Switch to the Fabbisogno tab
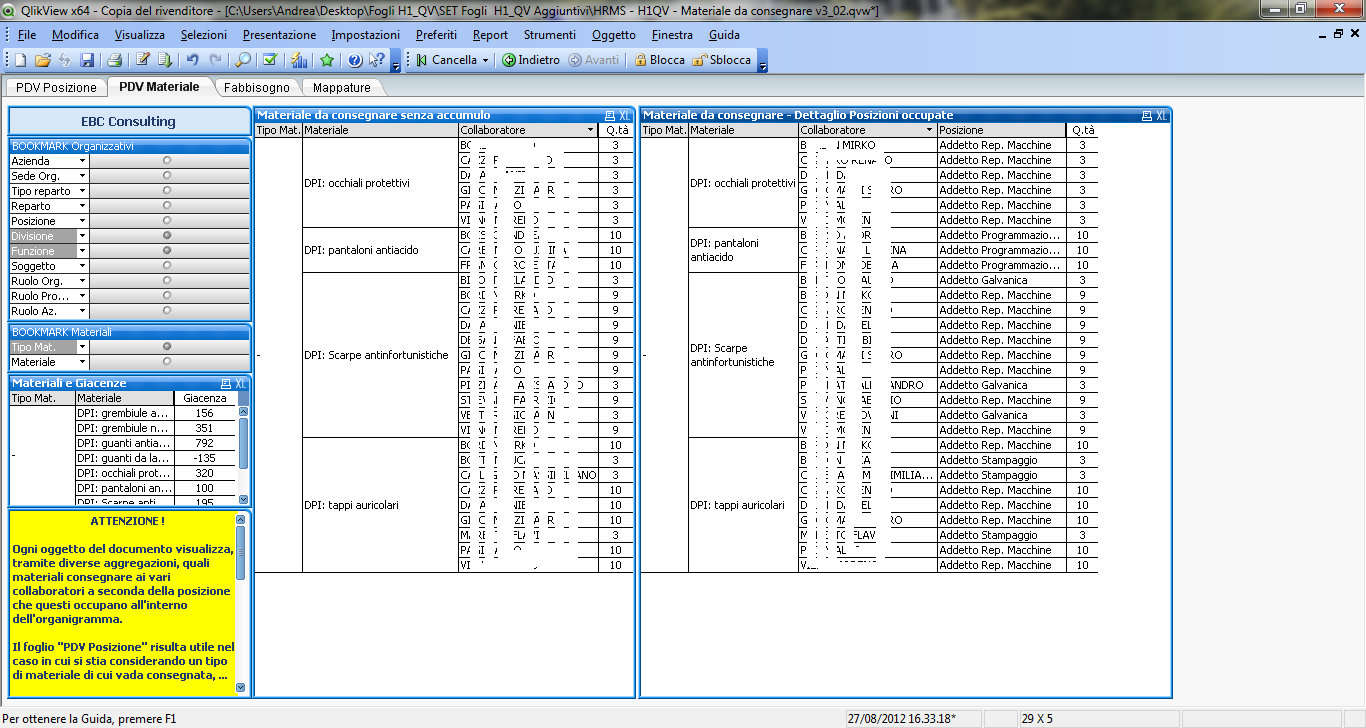This screenshot has width=1366, height=728. pos(256,88)
